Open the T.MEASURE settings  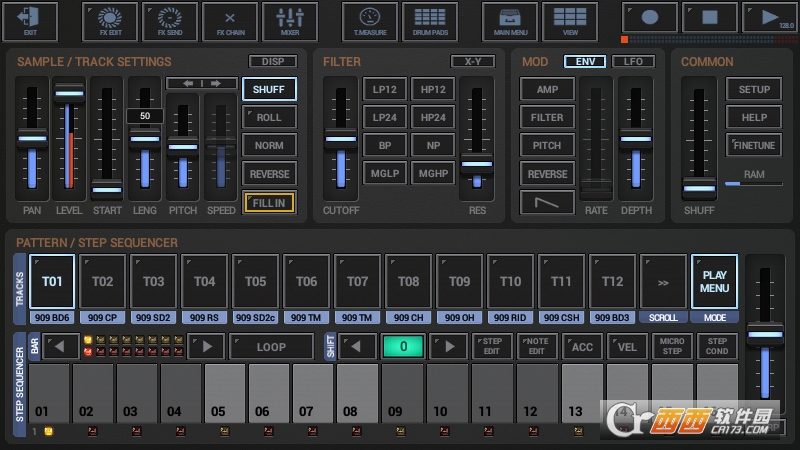[370, 21]
